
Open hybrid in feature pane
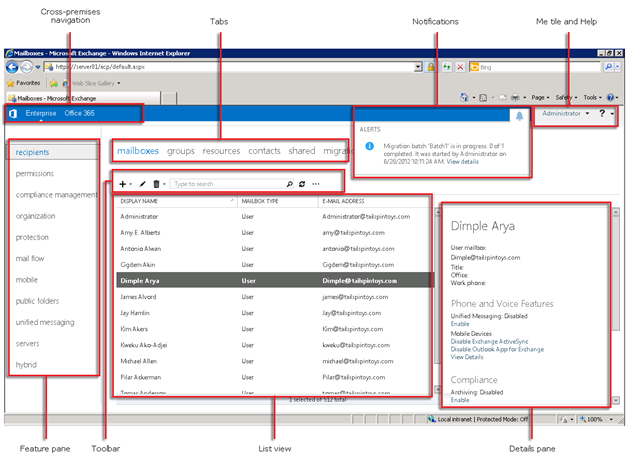point(26,364)
